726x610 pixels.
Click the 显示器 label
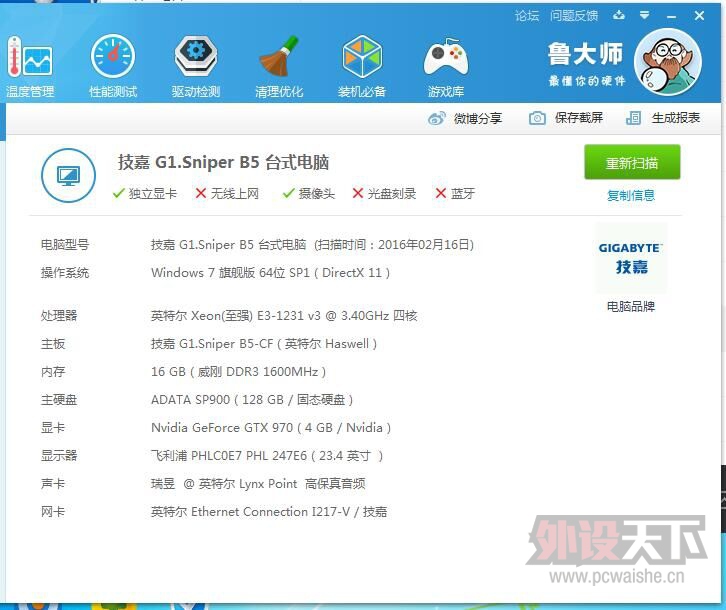(x=59, y=456)
